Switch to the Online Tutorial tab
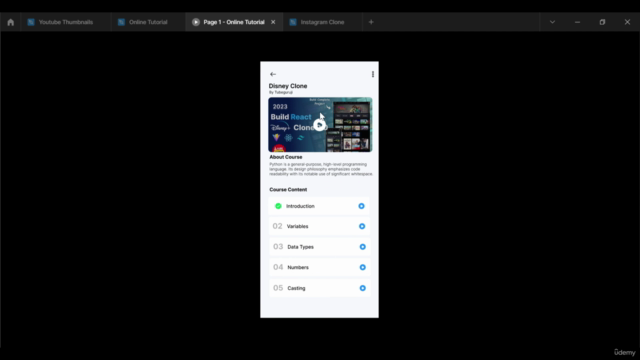This screenshot has width=640, height=360. tap(148, 22)
